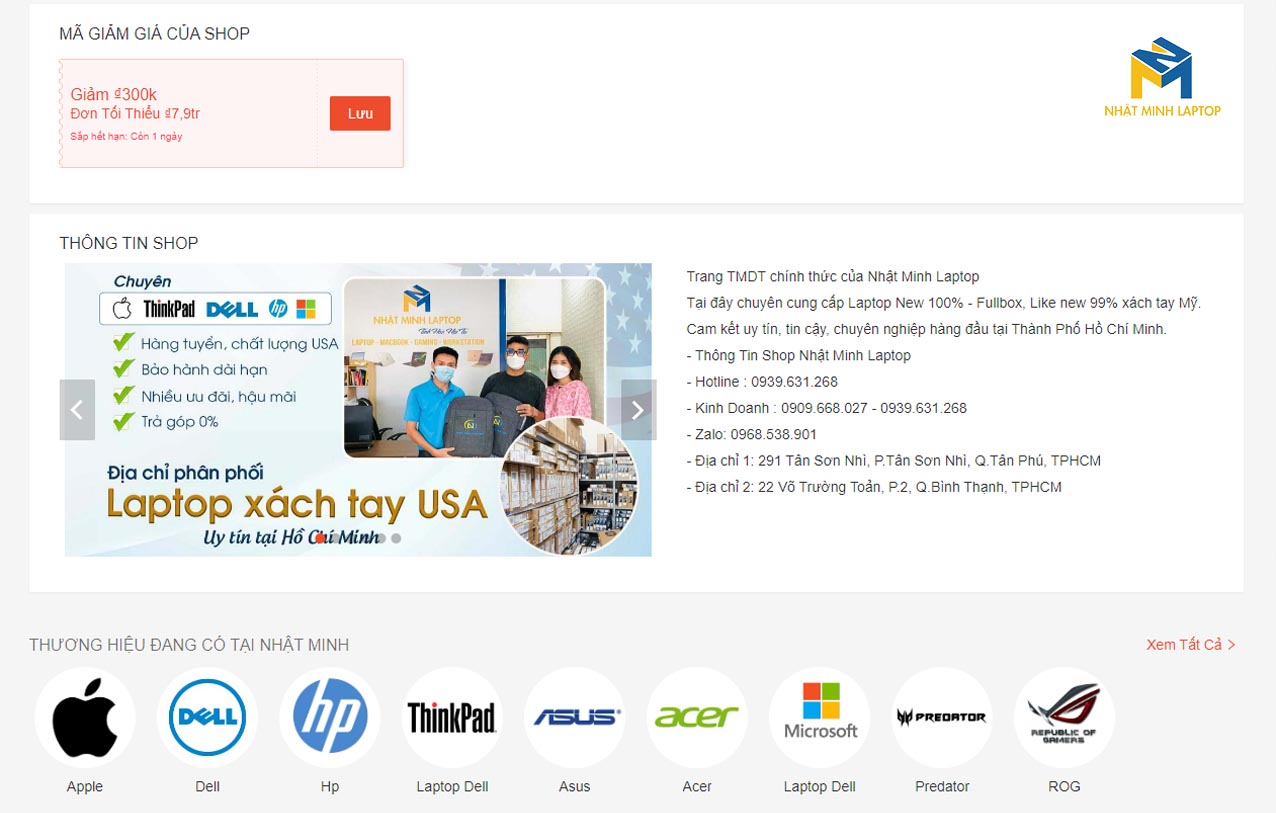1276x813 pixels.
Task: Select the Dell brand logo circle
Action: [207, 717]
